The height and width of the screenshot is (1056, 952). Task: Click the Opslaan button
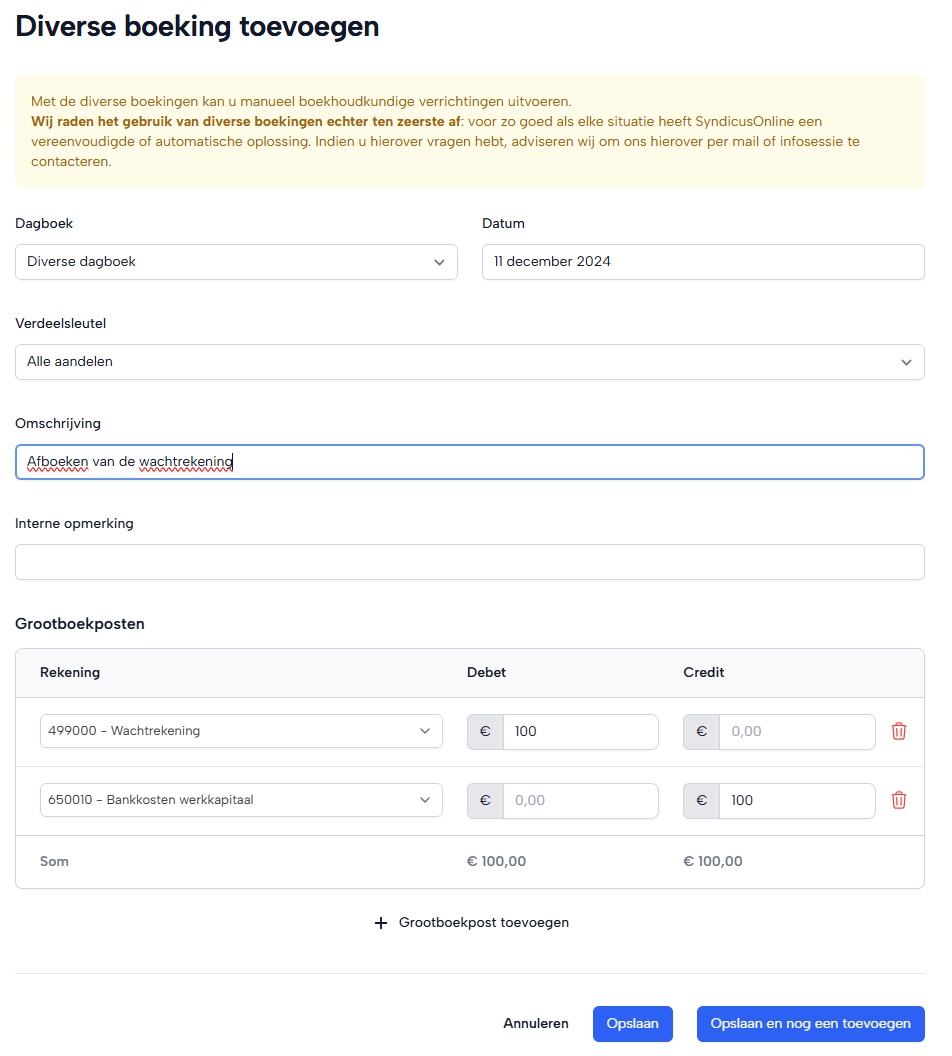(x=632, y=1024)
